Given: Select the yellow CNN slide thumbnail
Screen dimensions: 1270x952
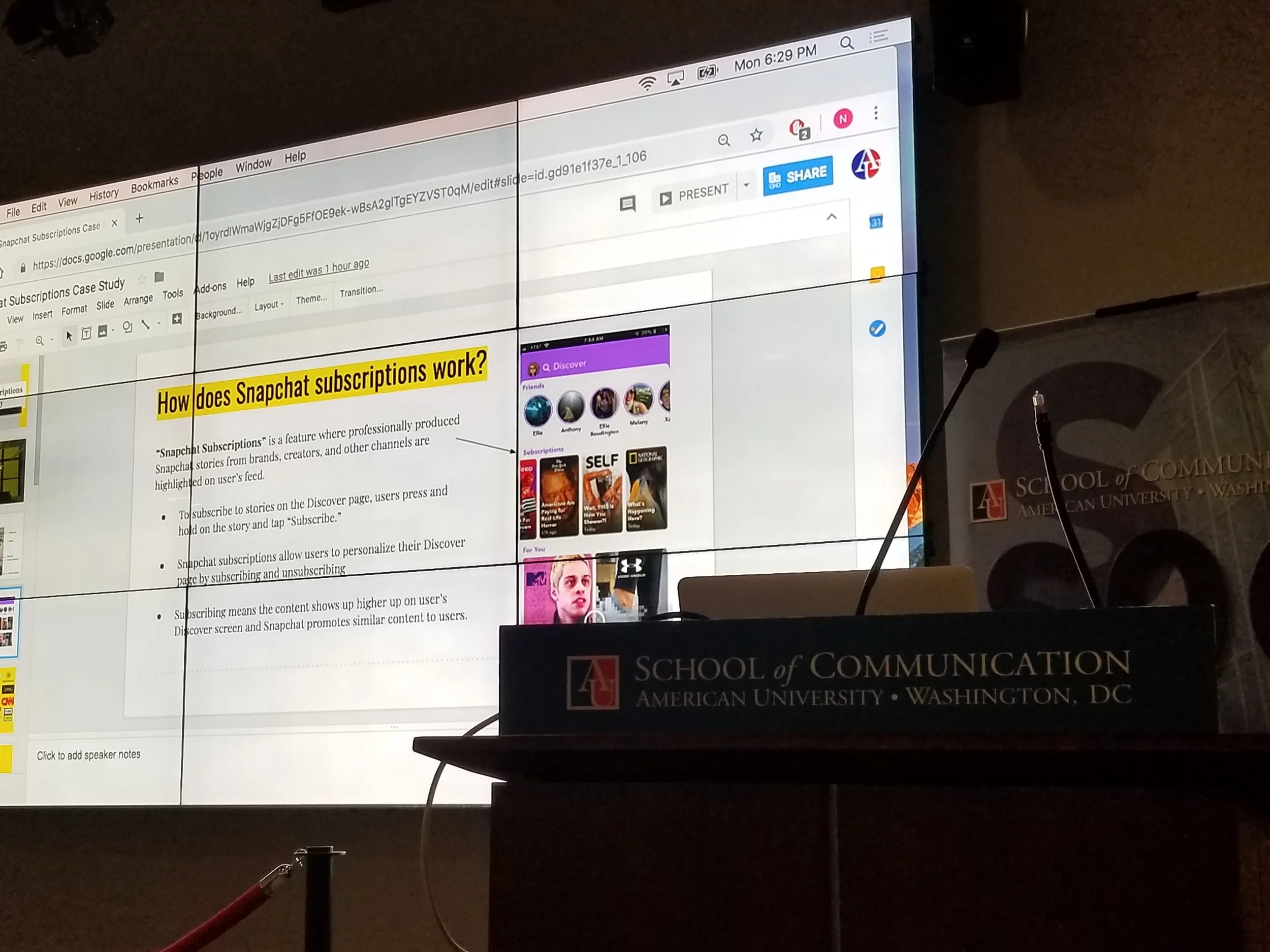Looking at the screenshot, I should coord(7,701).
